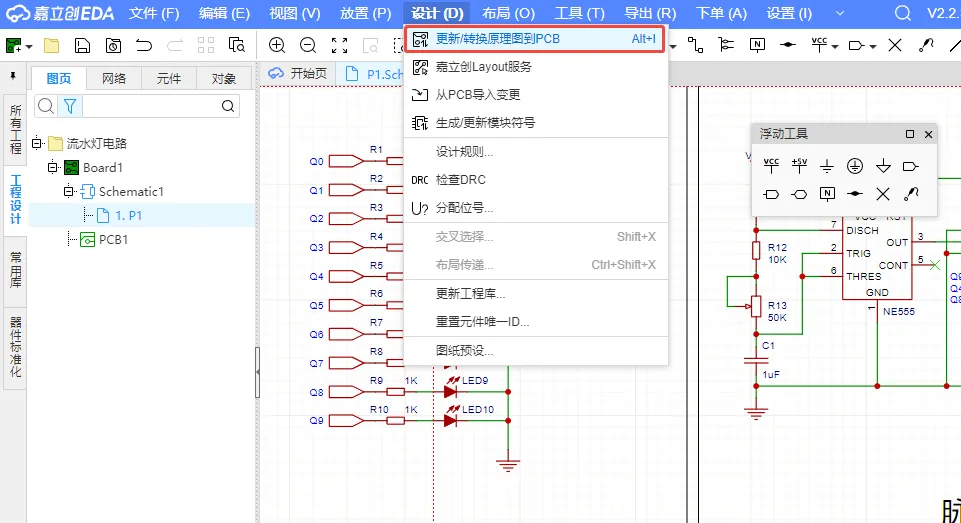Select PCB1 in the project tree

point(113,240)
